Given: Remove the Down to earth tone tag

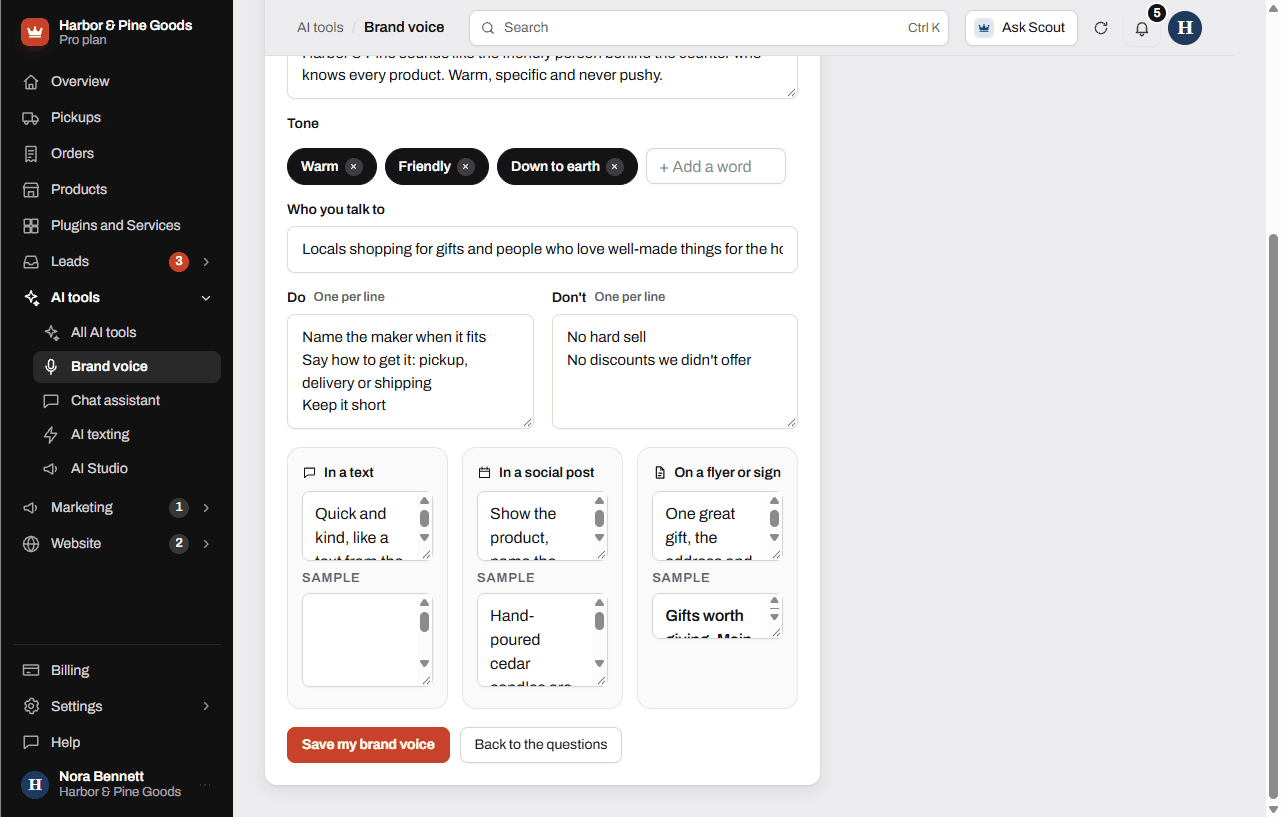Looking at the screenshot, I should (615, 167).
